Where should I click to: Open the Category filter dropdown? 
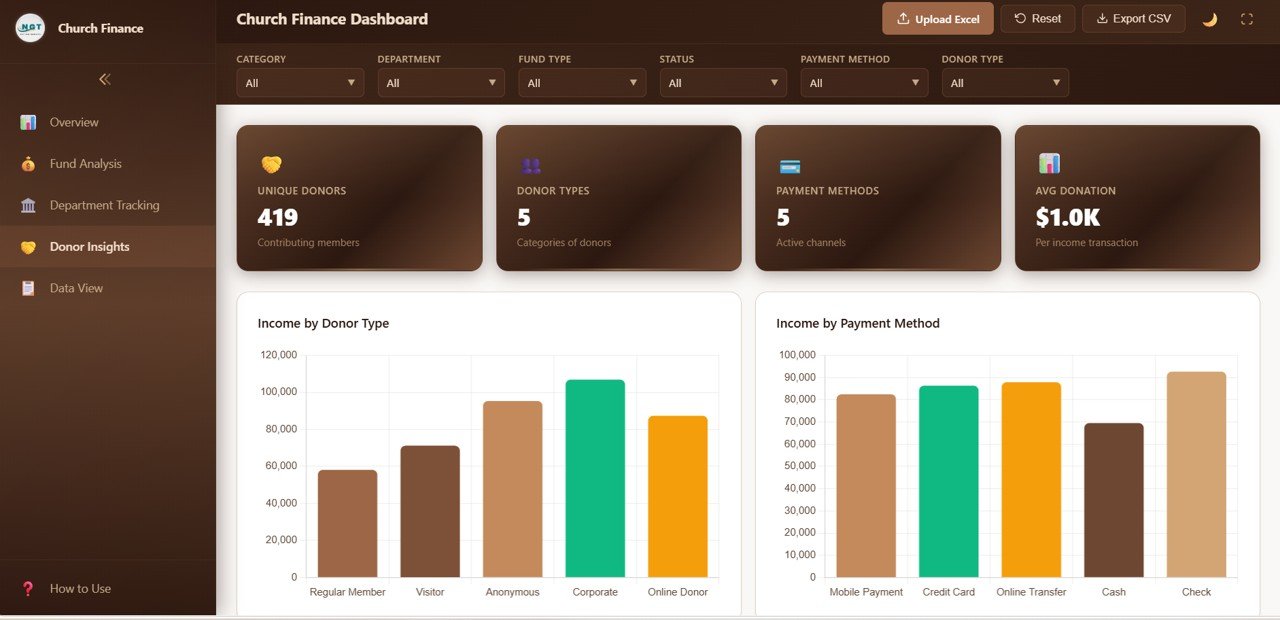coord(299,83)
